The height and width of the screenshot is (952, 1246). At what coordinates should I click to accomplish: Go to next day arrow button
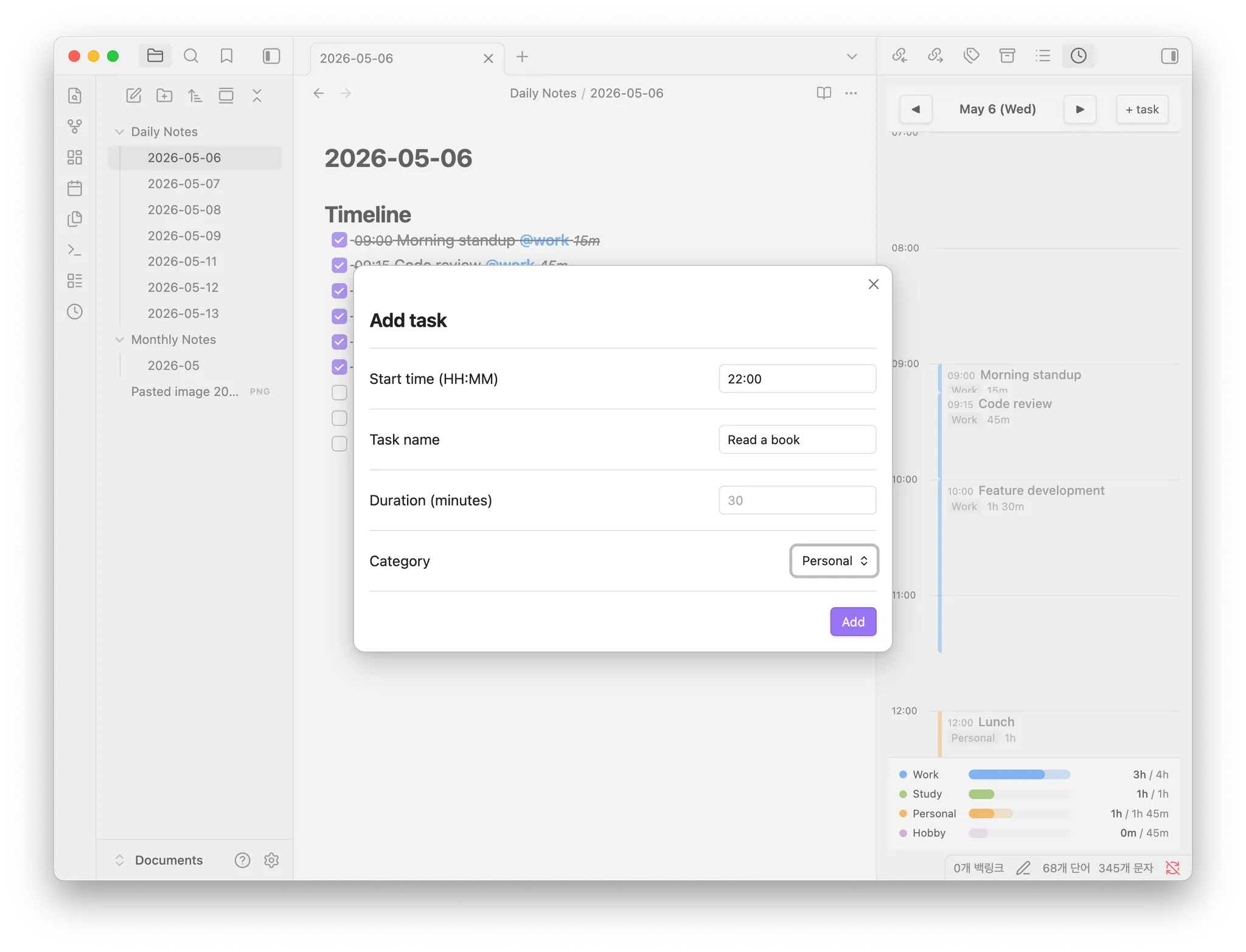(1080, 109)
